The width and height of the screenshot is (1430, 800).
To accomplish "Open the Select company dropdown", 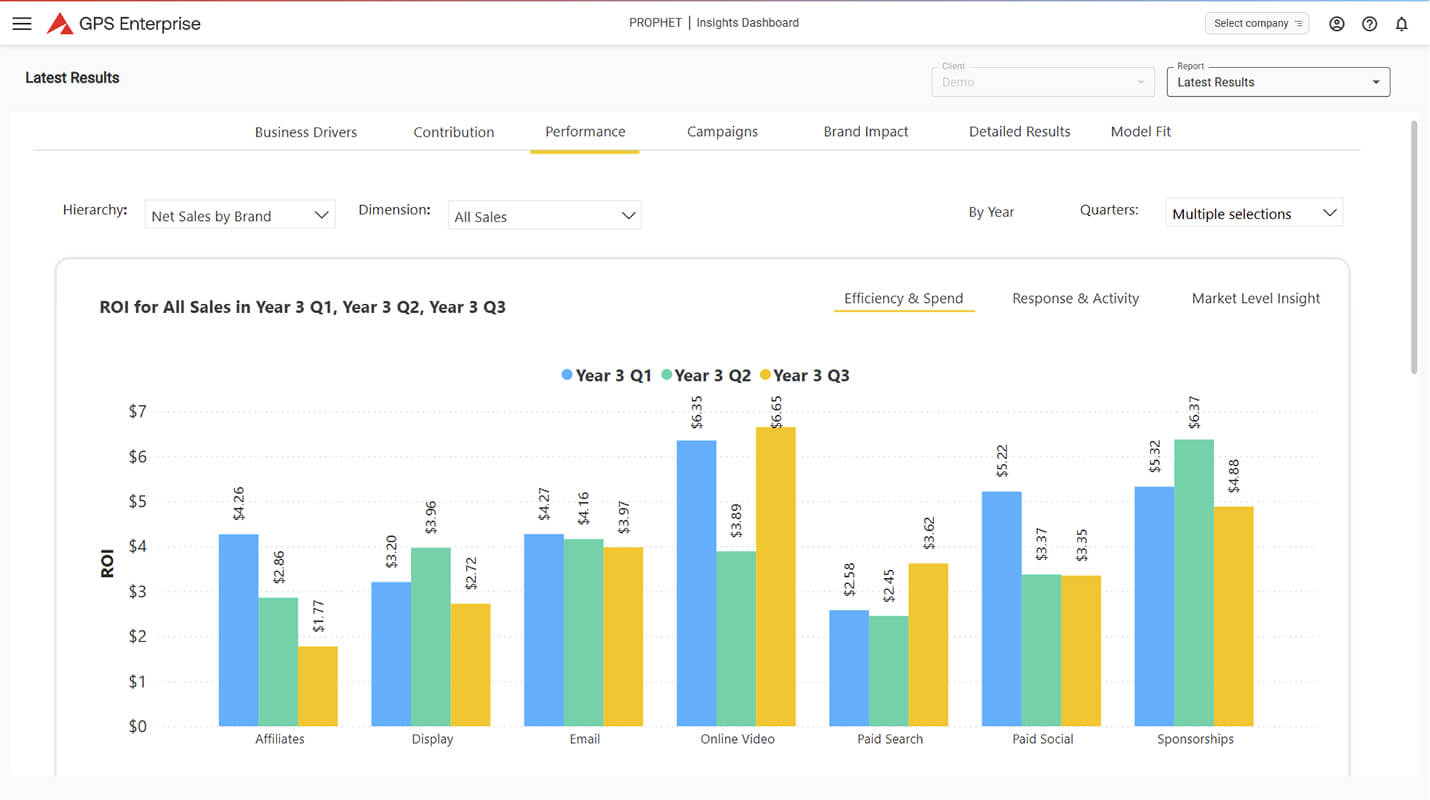I will tap(1257, 23).
